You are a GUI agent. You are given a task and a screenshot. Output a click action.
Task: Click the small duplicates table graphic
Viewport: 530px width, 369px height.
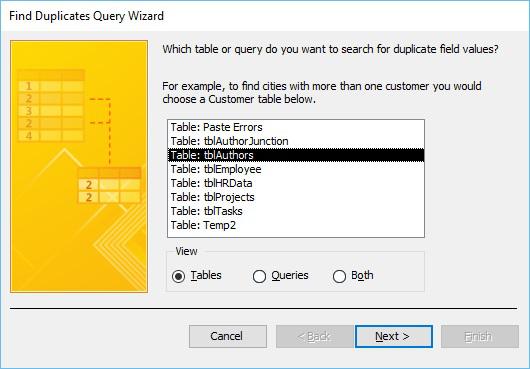pos(109,186)
